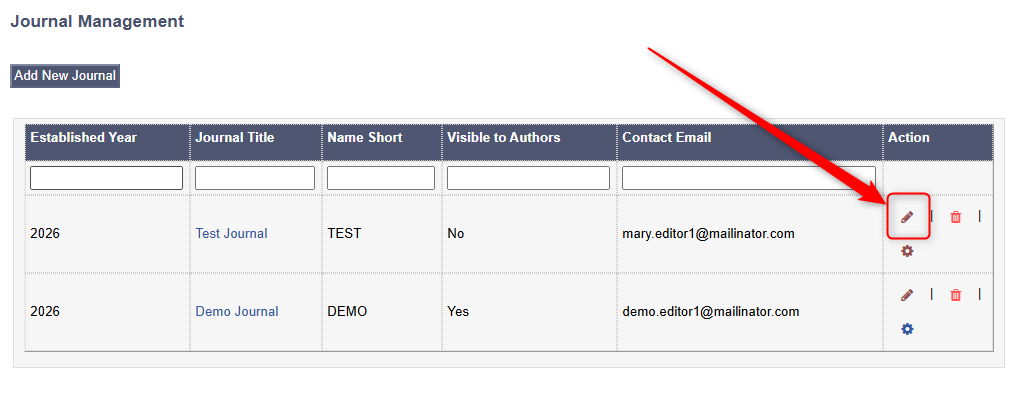Image resolution: width=1017 pixels, height=401 pixels.
Task: Open the Demo Journal link
Action: click(237, 311)
